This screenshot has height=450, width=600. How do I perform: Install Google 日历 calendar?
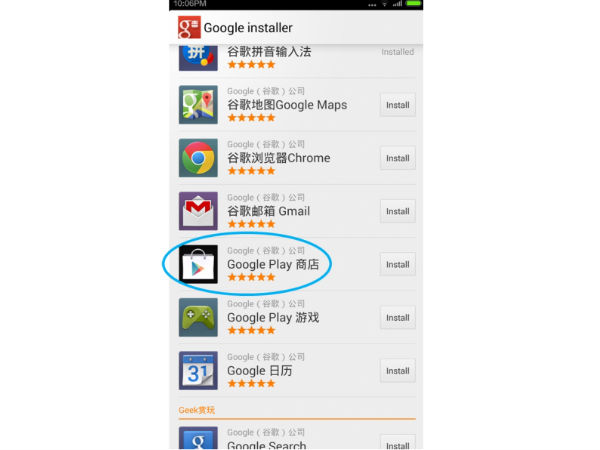tap(398, 371)
